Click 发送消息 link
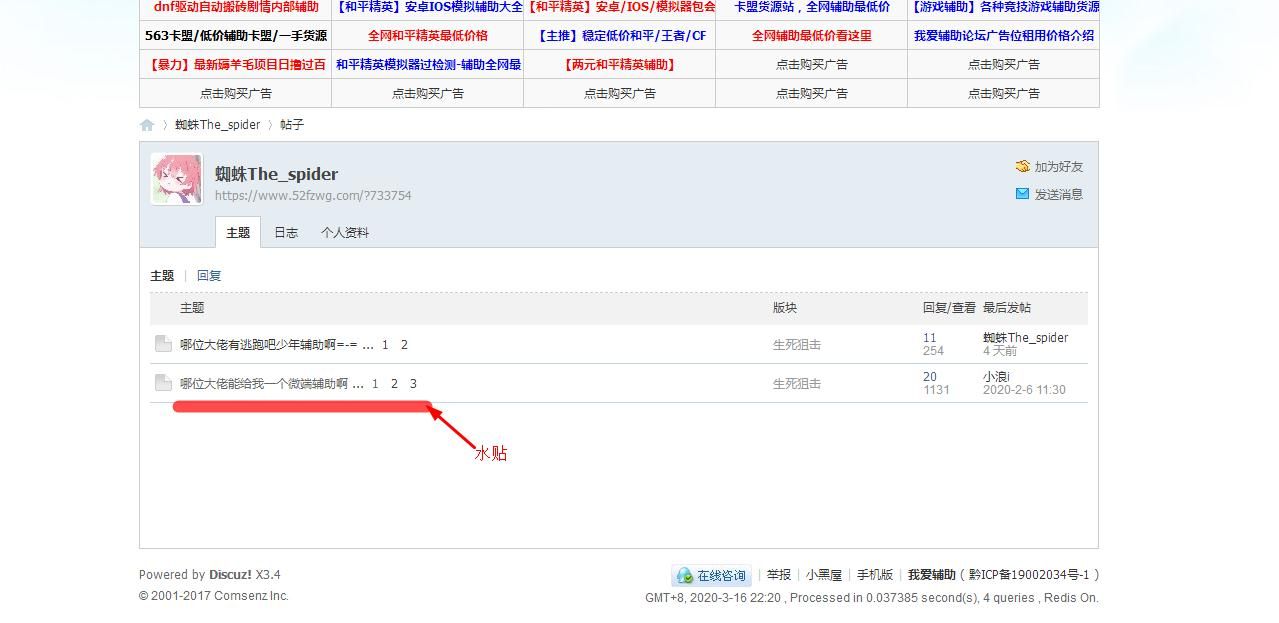The height and width of the screenshot is (623, 1279). [x=1059, y=194]
